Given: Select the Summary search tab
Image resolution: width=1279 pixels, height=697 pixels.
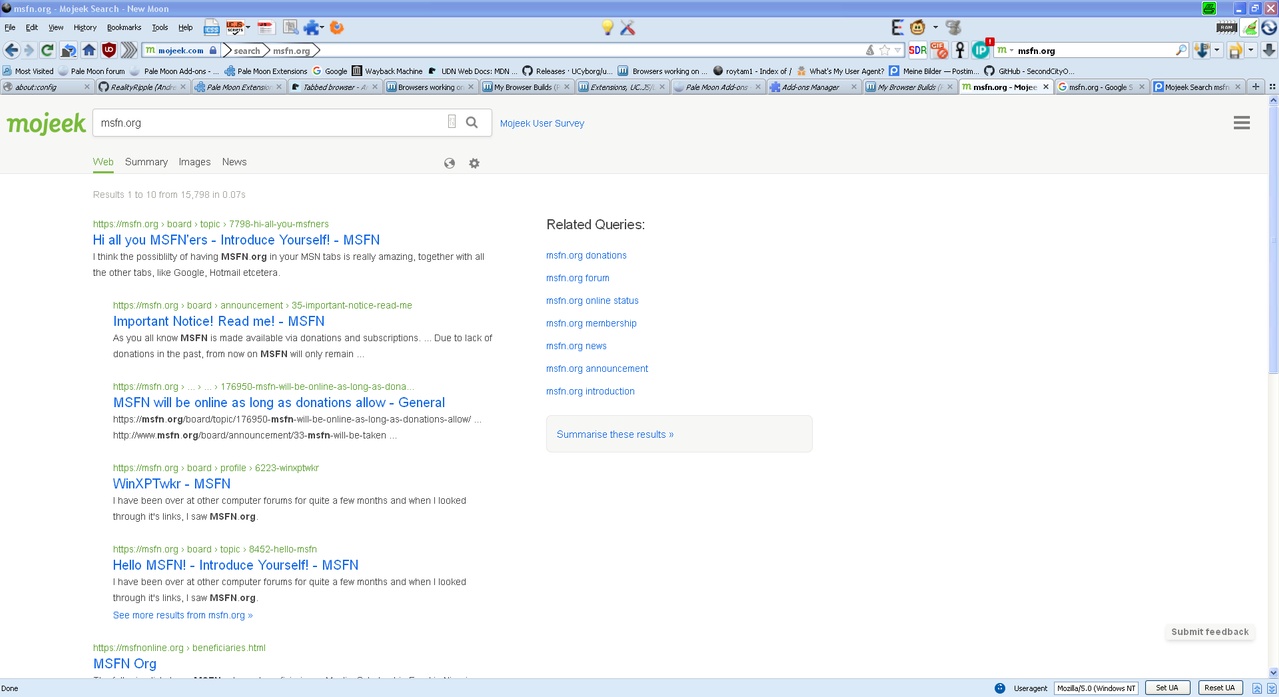Looking at the screenshot, I should [146, 162].
